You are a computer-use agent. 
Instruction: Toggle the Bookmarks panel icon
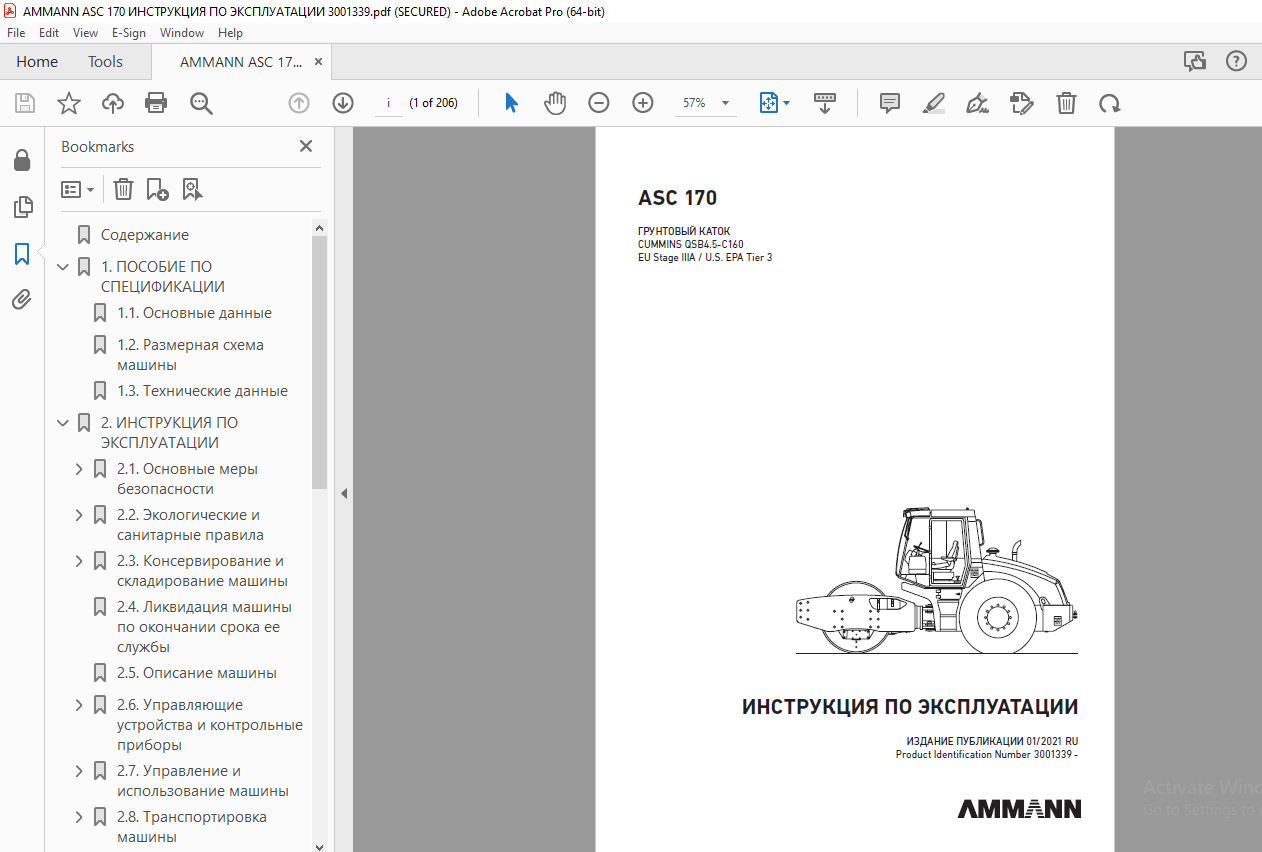[x=22, y=254]
